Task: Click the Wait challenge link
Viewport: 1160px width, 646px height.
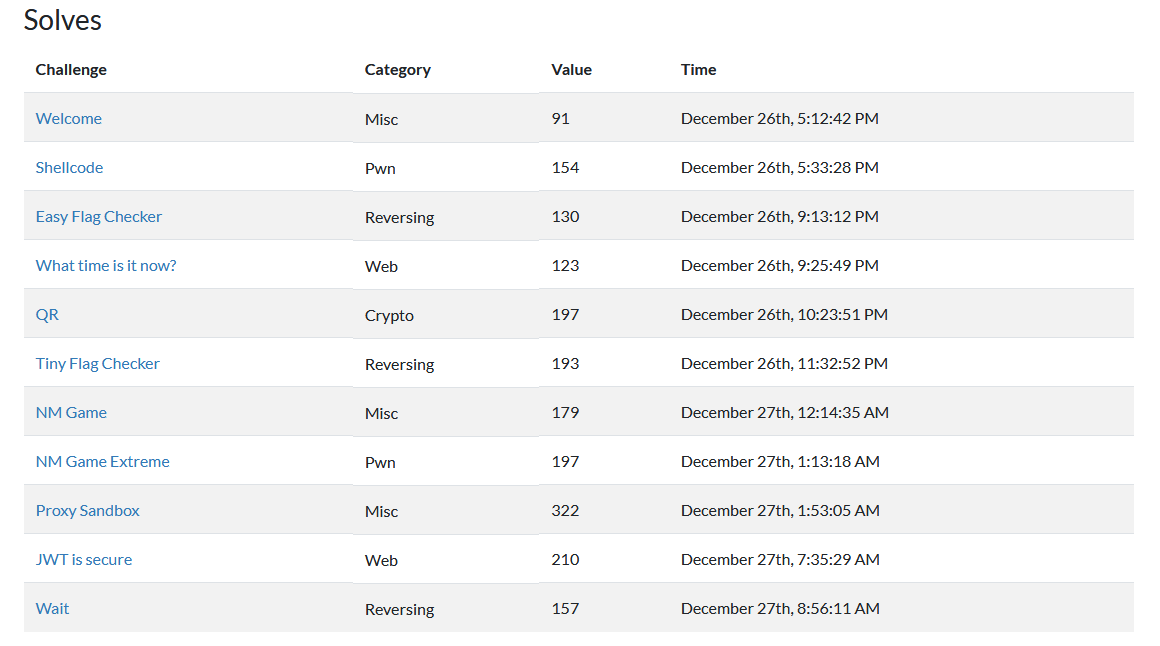Action: (52, 608)
